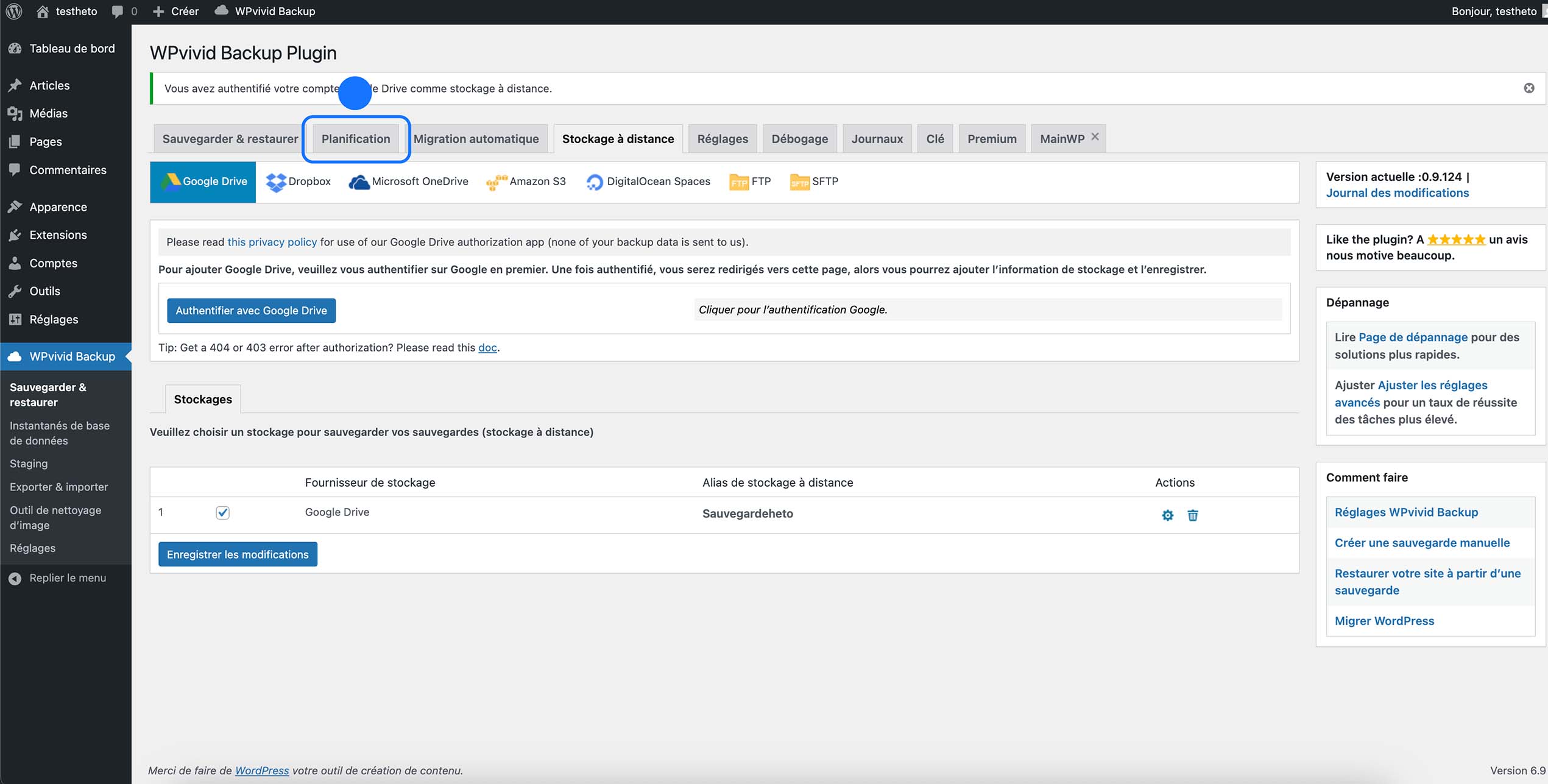Open the WPvivid Backup sidebar menu
Viewport: 1548px width, 784px height.
coord(71,356)
